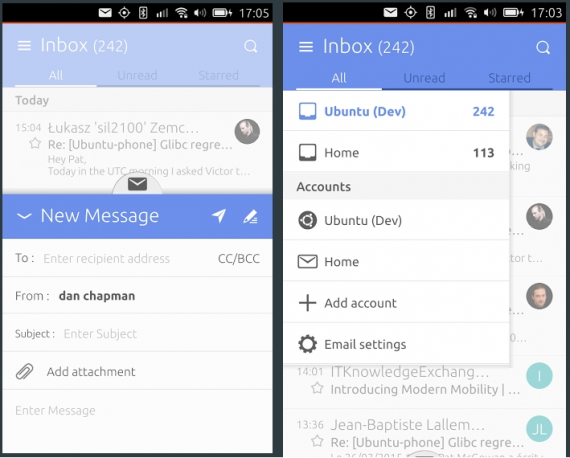Viewport: 570px width, 458px height.
Task: Toggle star on Łukasz sil2100 message
Action: tap(35, 143)
